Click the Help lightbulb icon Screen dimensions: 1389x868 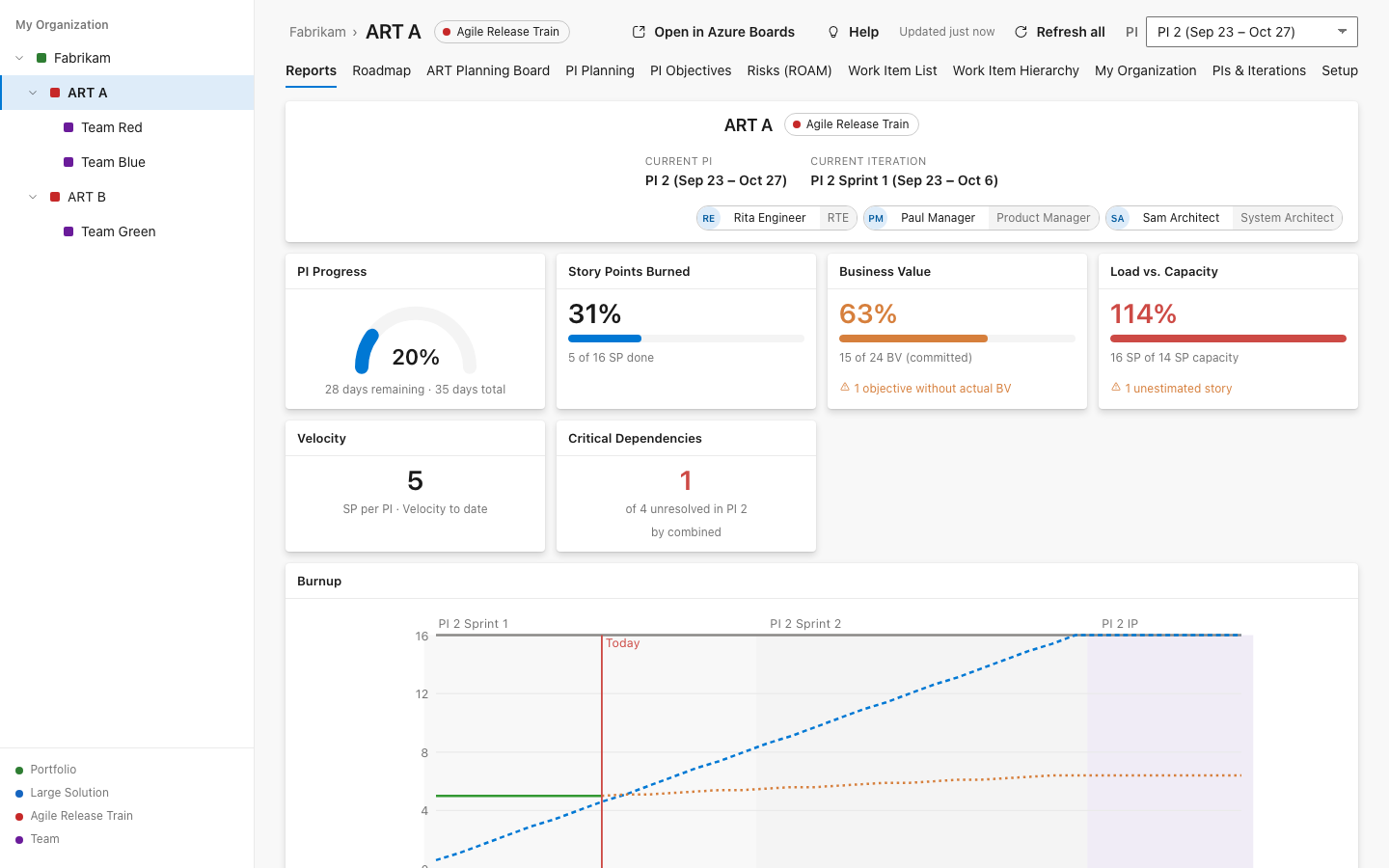click(x=833, y=32)
